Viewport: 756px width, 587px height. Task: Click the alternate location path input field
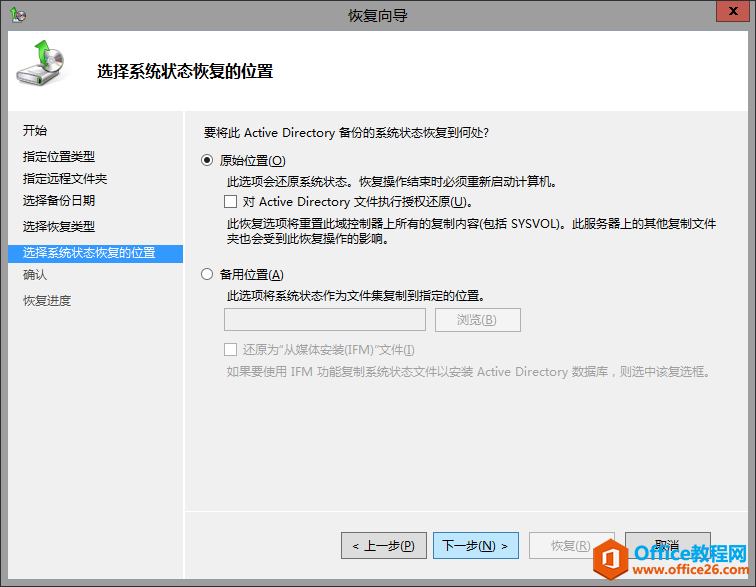(324, 319)
